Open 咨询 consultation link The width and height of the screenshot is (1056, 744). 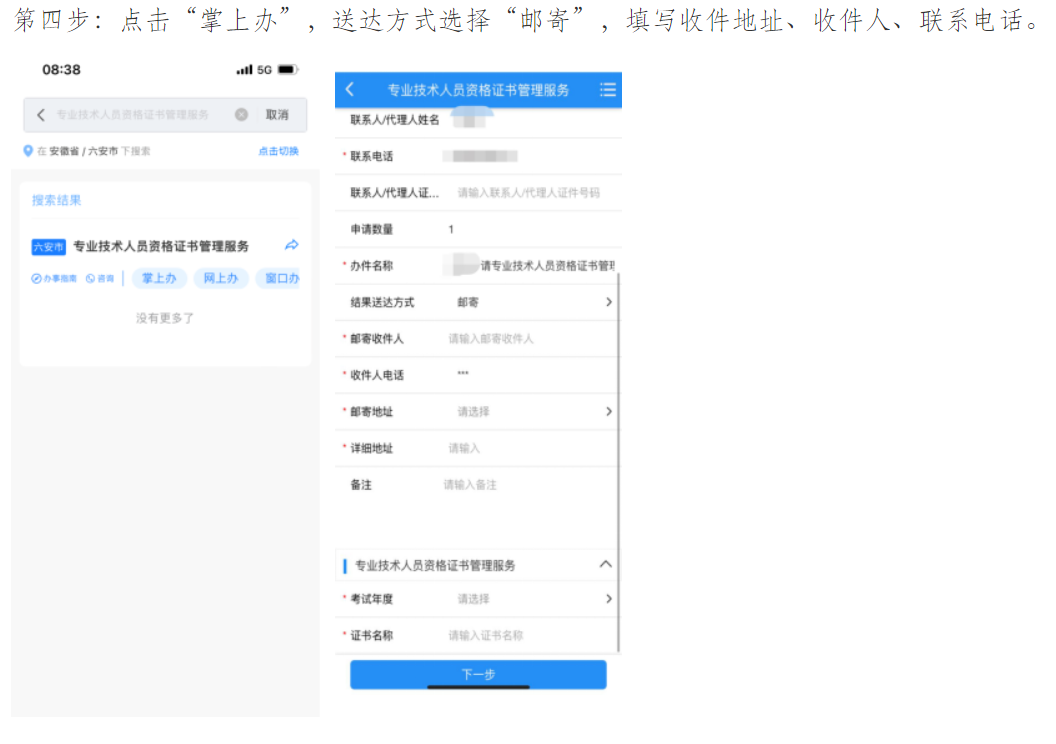click(100, 278)
